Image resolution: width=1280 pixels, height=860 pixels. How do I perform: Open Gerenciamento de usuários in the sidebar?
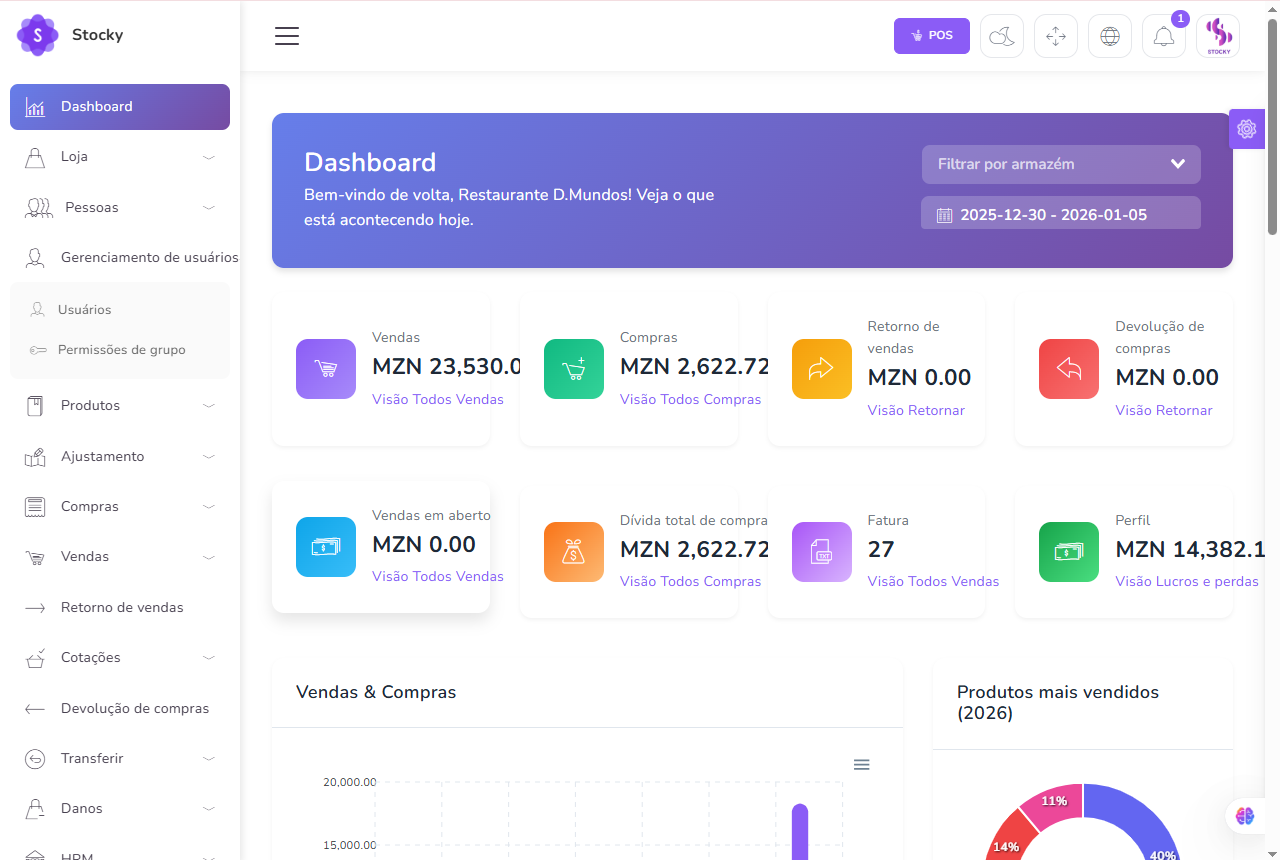pyautogui.click(x=150, y=257)
